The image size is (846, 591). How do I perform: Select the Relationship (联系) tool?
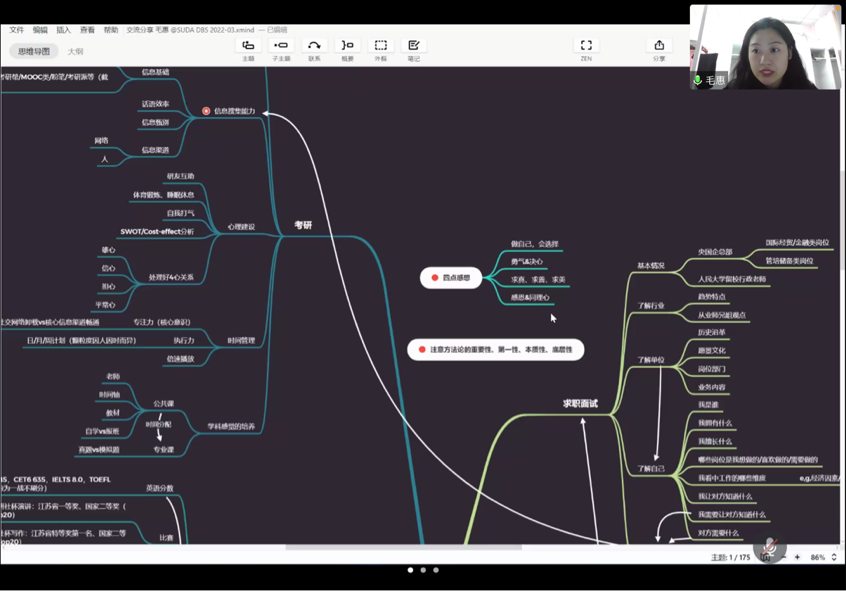[x=314, y=46]
